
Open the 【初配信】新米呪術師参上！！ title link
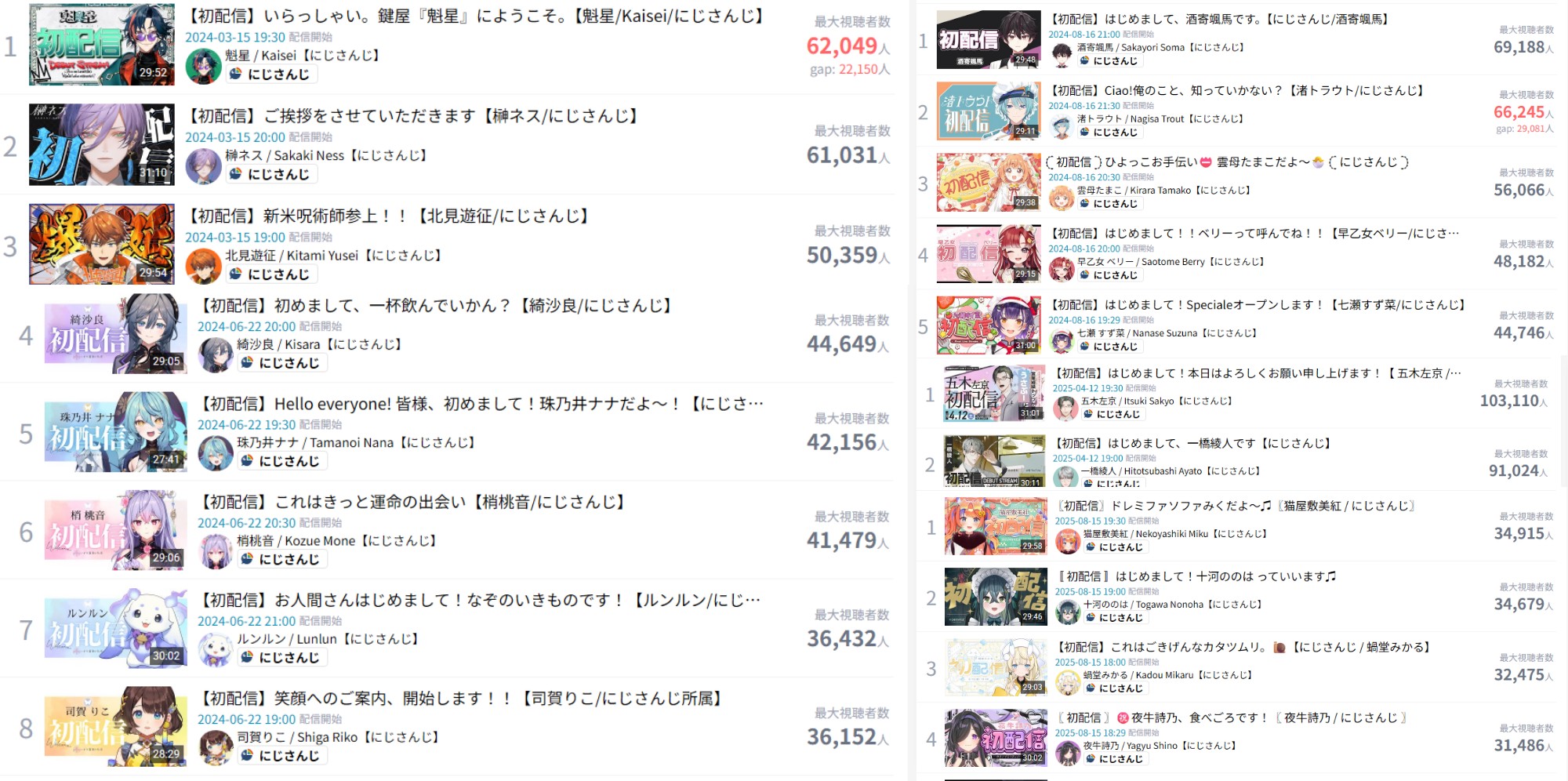(x=387, y=216)
